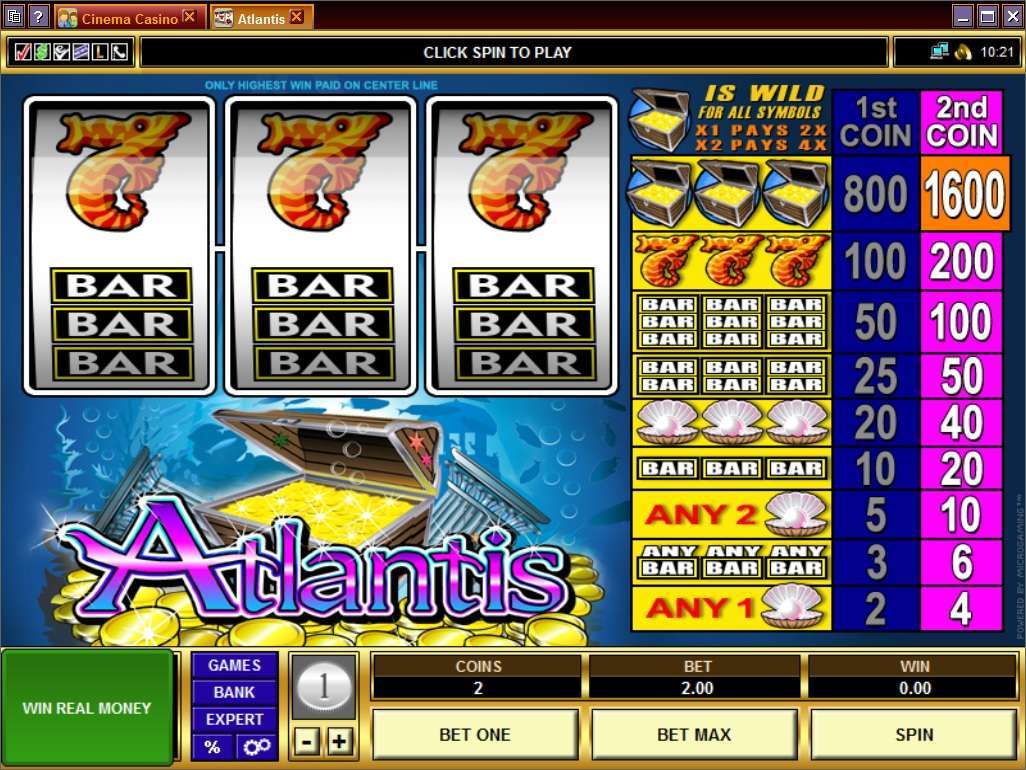This screenshot has height=770, width=1026.
Task: Open the gears options icon
Action: (x=256, y=746)
